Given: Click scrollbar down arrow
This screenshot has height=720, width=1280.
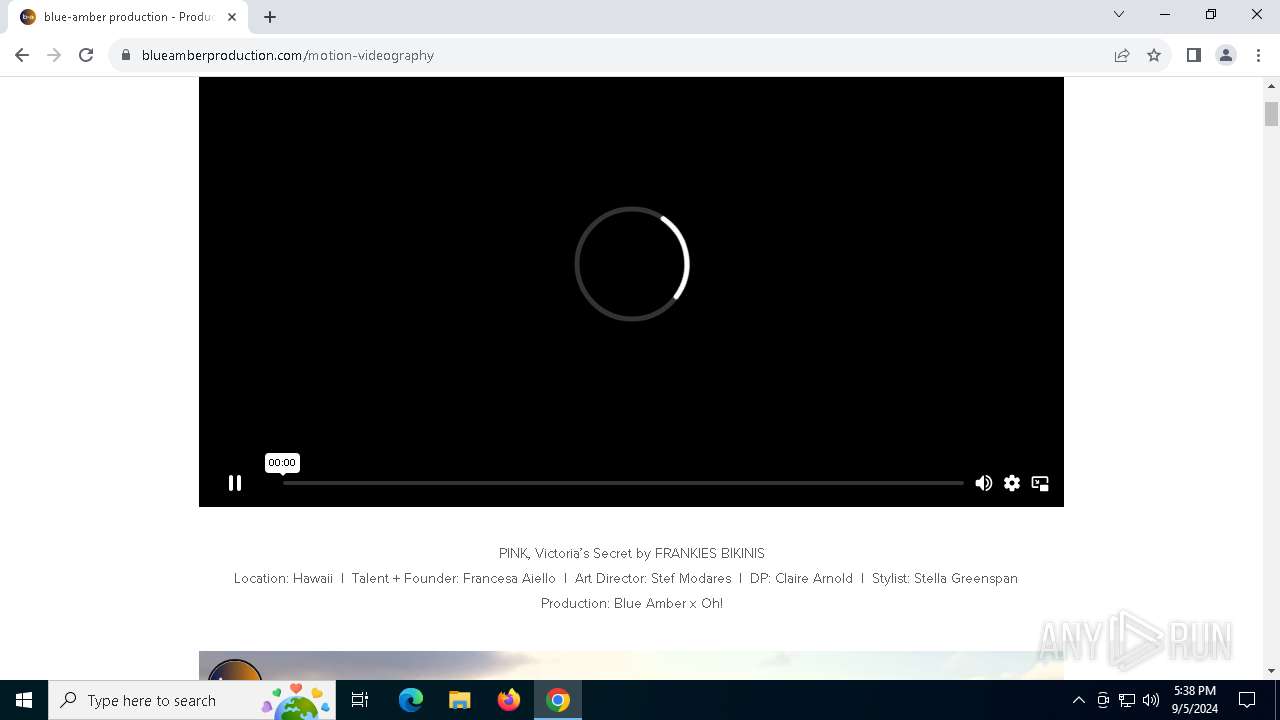Looking at the screenshot, I should tap(1271, 671).
